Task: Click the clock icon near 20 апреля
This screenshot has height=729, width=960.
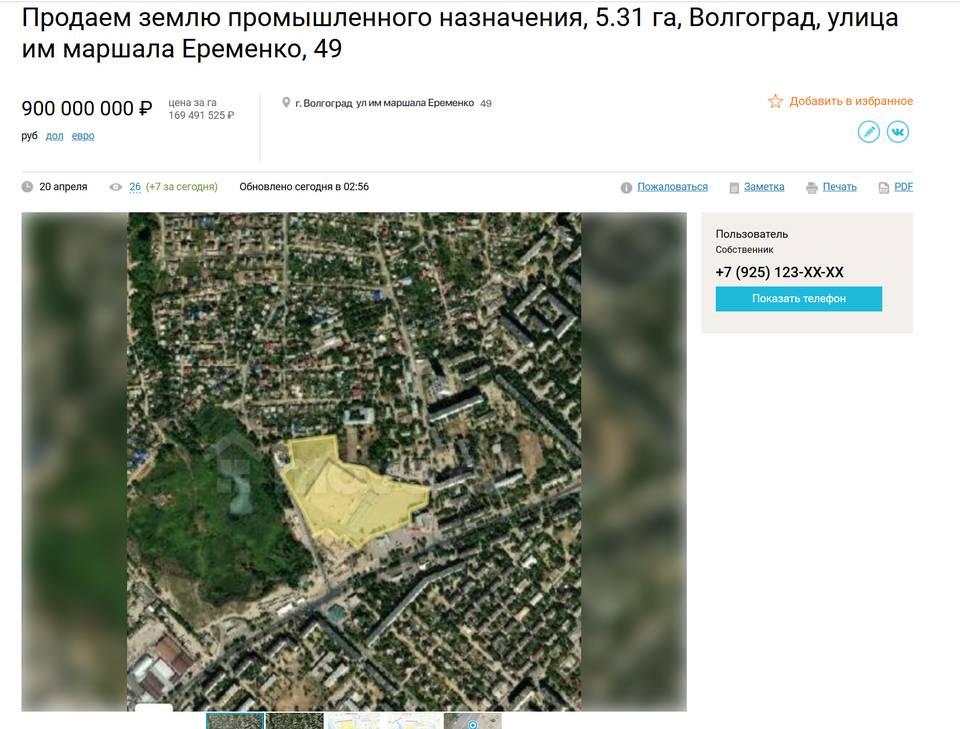Action: pos(28,187)
